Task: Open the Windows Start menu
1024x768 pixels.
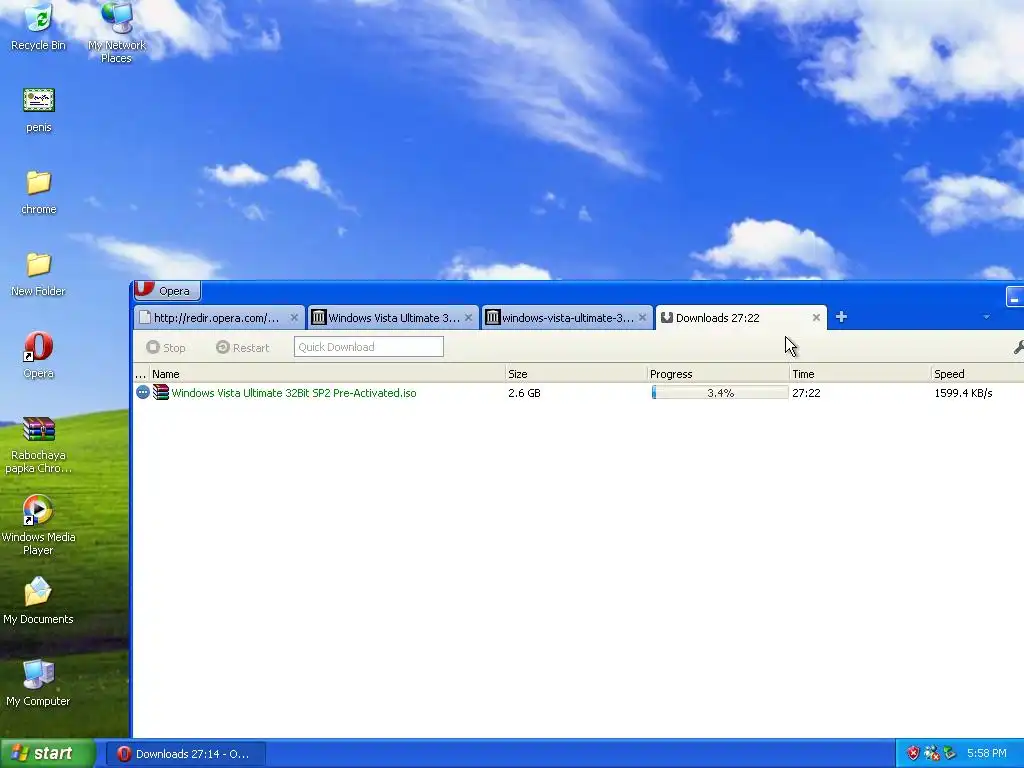Action: [48, 754]
